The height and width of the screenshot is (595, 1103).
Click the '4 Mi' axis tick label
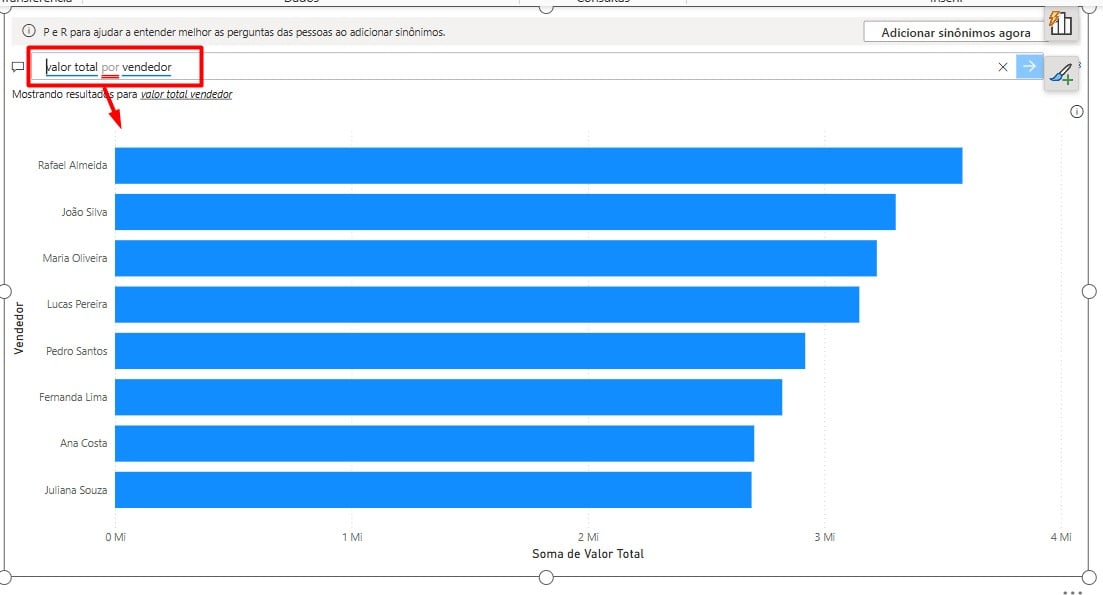coord(1061,537)
